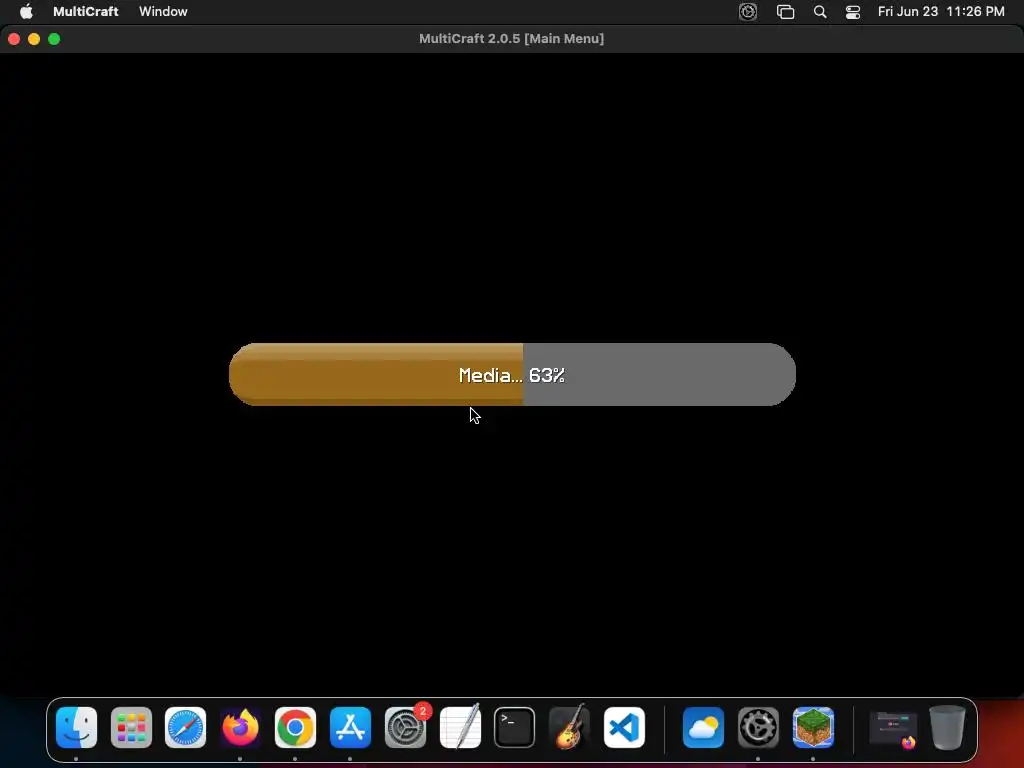
Task: Open TextEdit from the Dock
Action: click(x=460, y=727)
